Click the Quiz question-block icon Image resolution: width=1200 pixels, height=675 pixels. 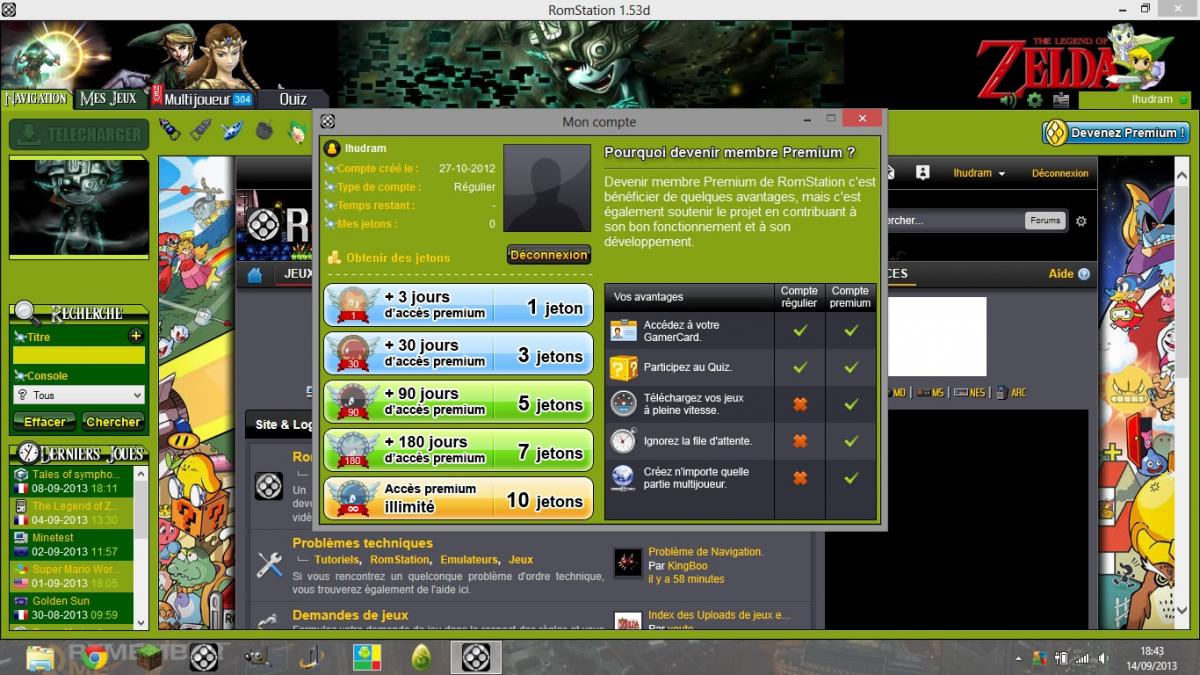pyautogui.click(x=624, y=367)
